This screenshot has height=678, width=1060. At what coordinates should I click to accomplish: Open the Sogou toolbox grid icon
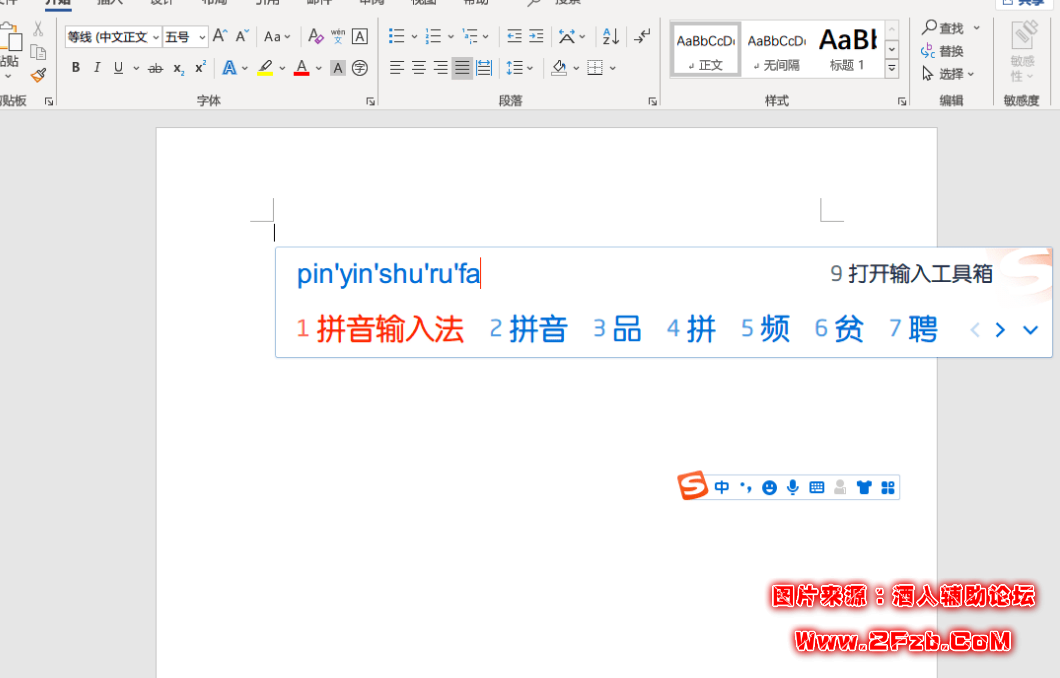pyautogui.click(x=887, y=488)
